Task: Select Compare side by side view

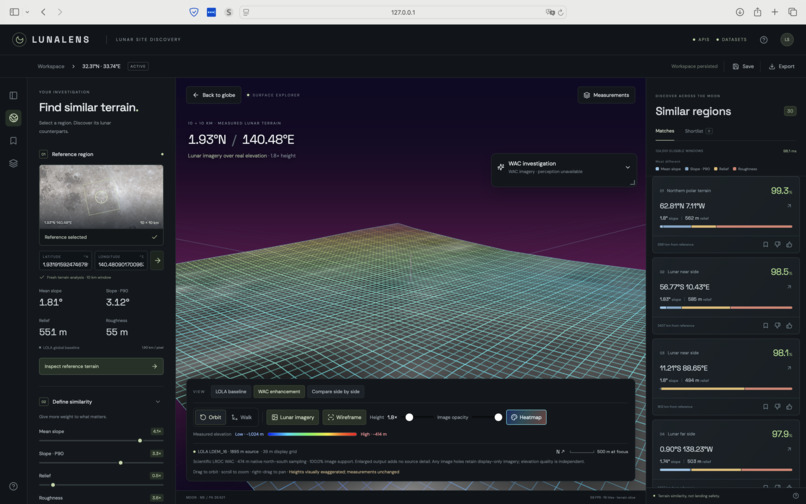Action: click(336, 392)
